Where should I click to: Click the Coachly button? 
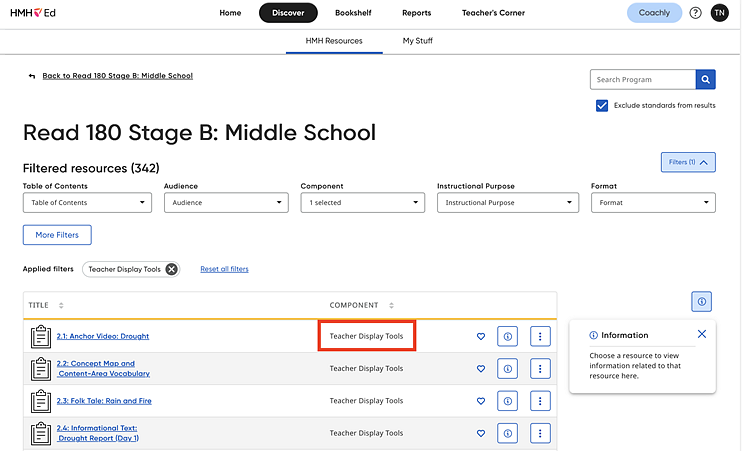pos(654,13)
